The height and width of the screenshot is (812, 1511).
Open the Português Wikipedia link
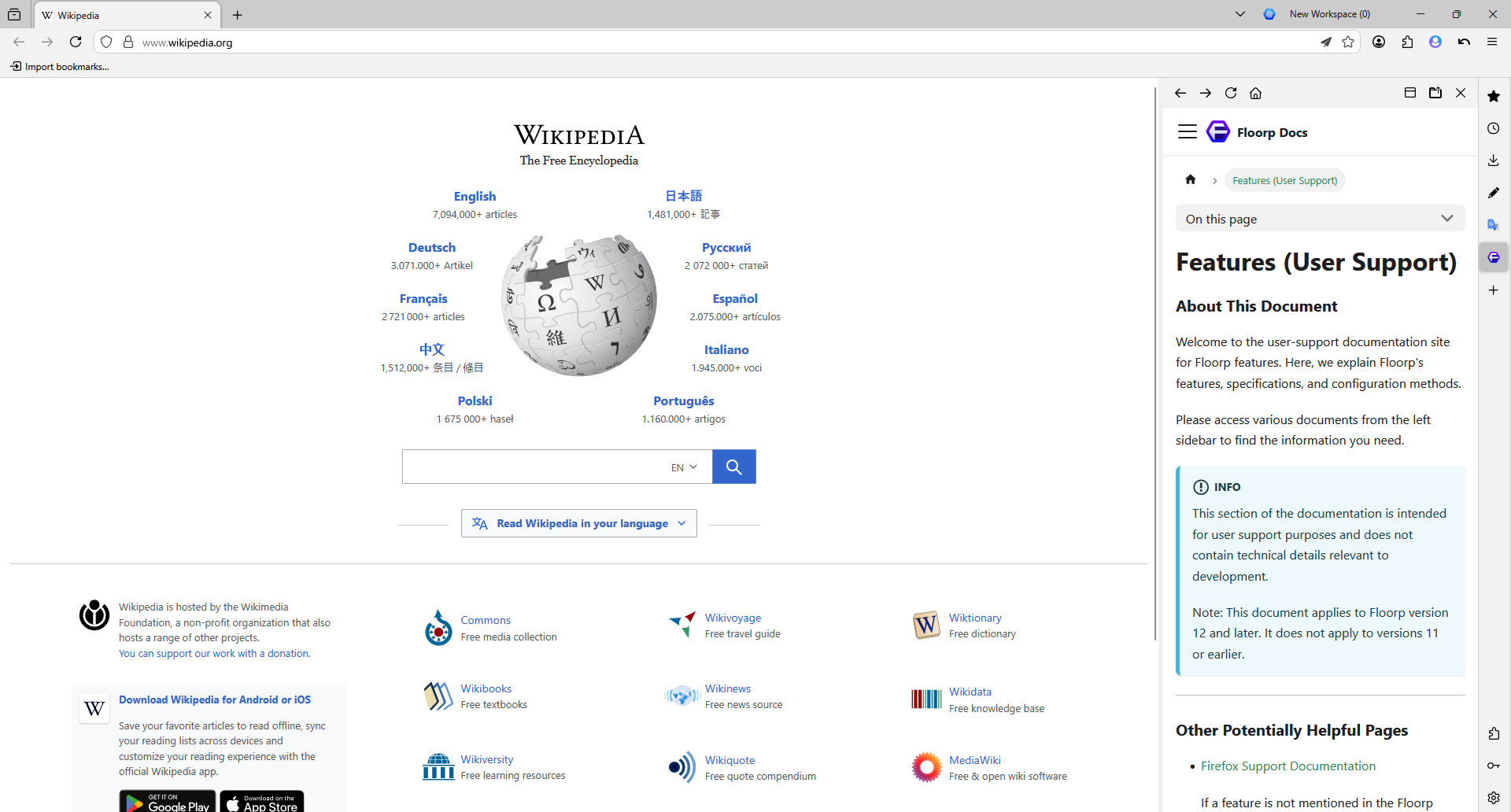(x=684, y=400)
